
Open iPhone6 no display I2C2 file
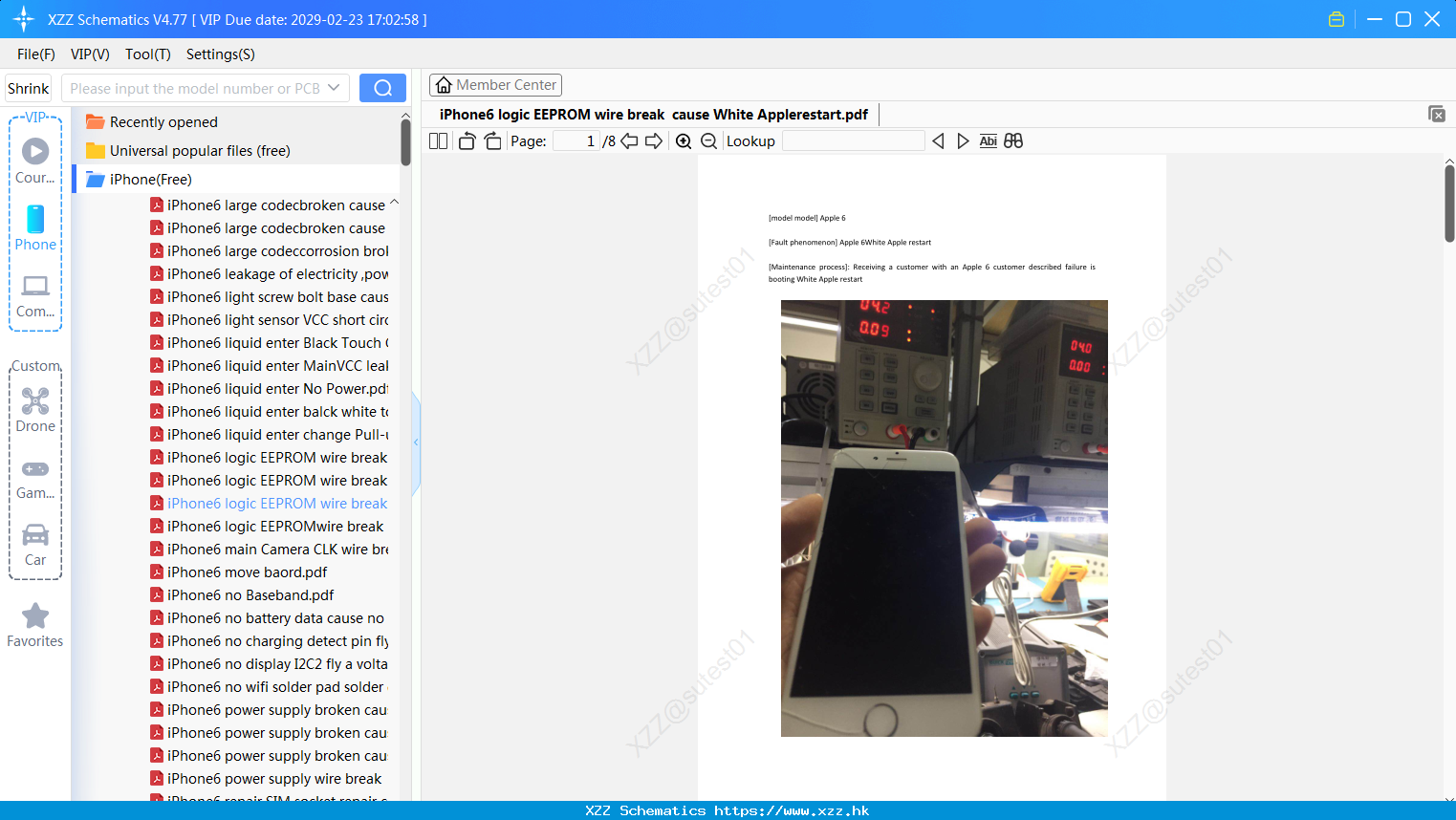click(x=270, y=664)
